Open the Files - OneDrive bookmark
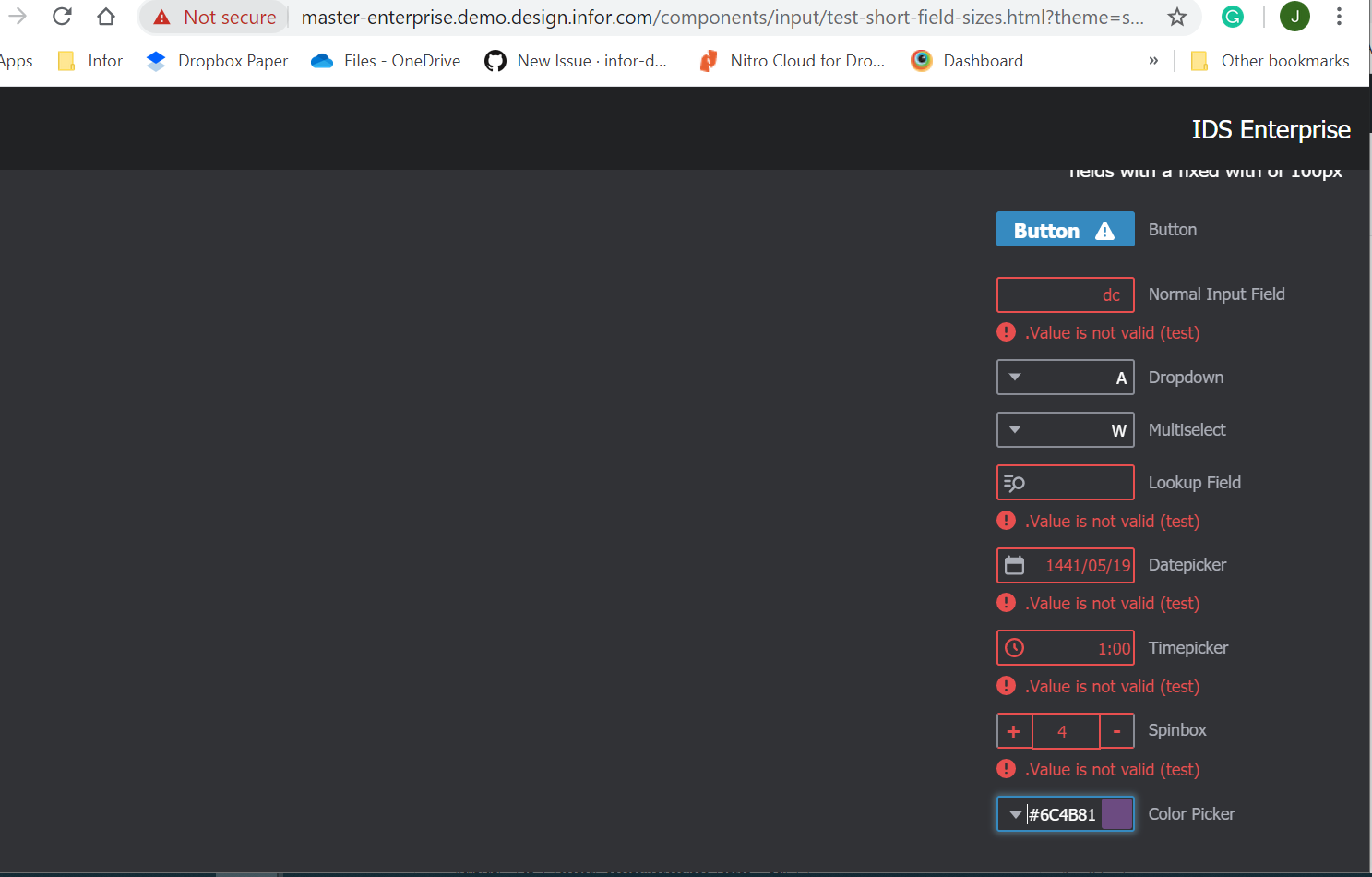Viewport: 1372px width, 877px height. (x=386, y=61)
